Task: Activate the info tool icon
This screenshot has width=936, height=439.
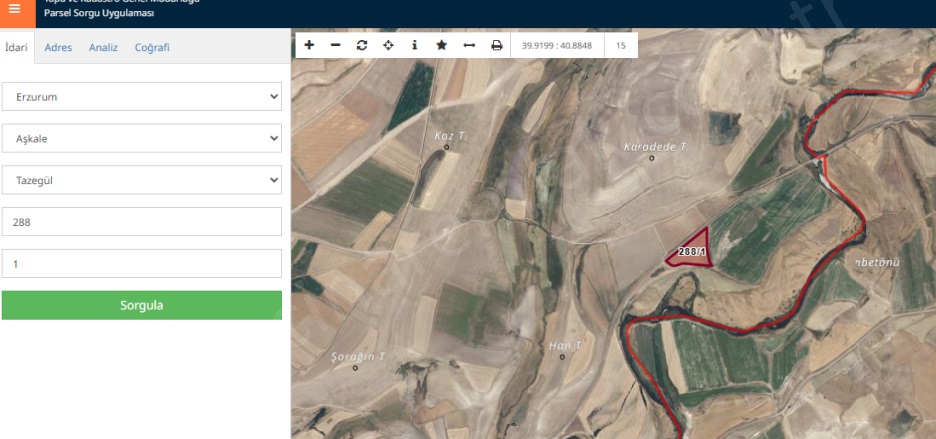Action: 415,45
